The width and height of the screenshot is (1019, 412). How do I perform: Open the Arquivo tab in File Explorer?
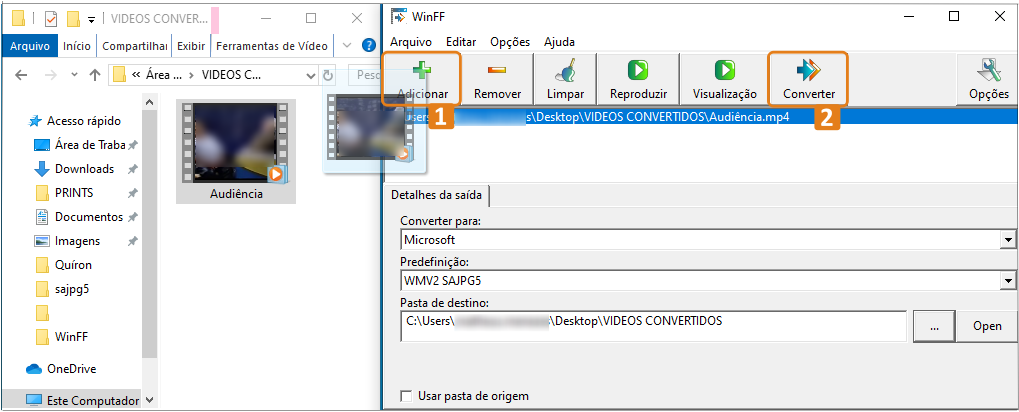point(30,46)
